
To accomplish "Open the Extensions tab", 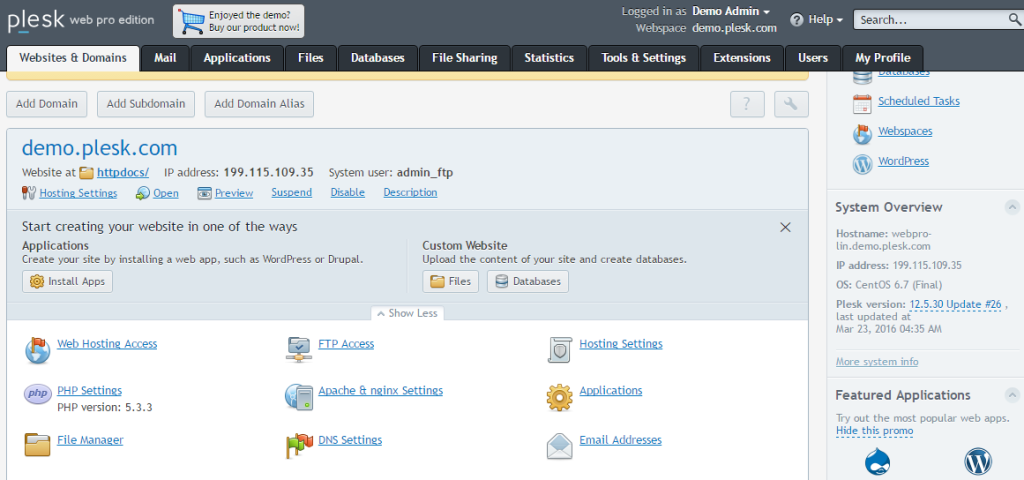I will [742, 58].
